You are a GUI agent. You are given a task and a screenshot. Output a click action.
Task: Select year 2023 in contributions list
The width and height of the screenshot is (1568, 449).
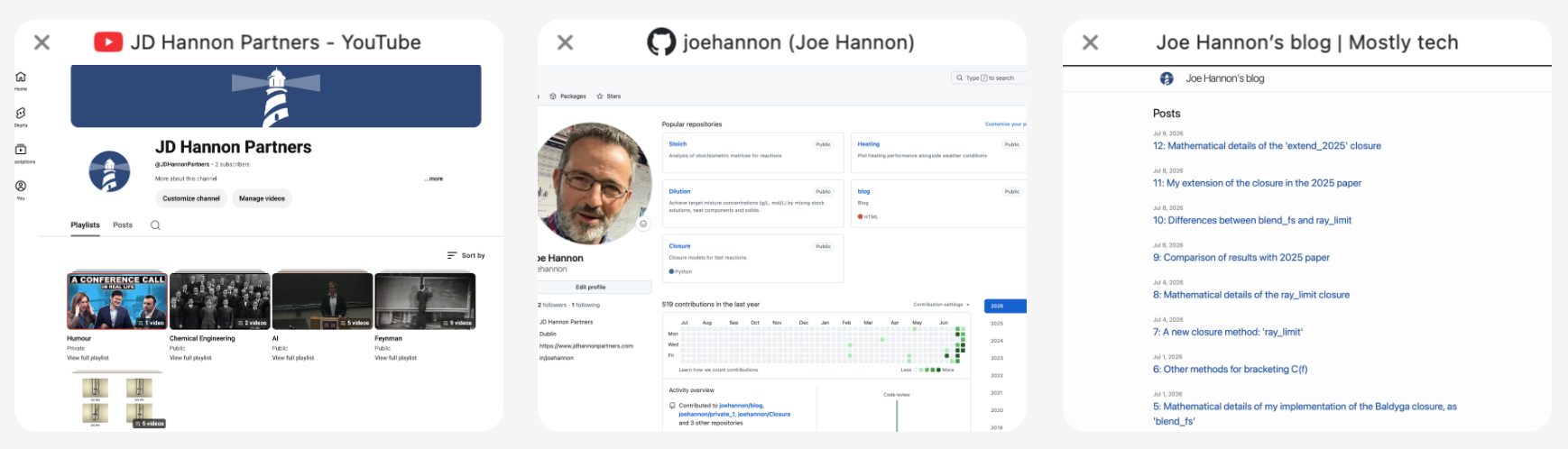pyautogui.click(x=997, y=358)
